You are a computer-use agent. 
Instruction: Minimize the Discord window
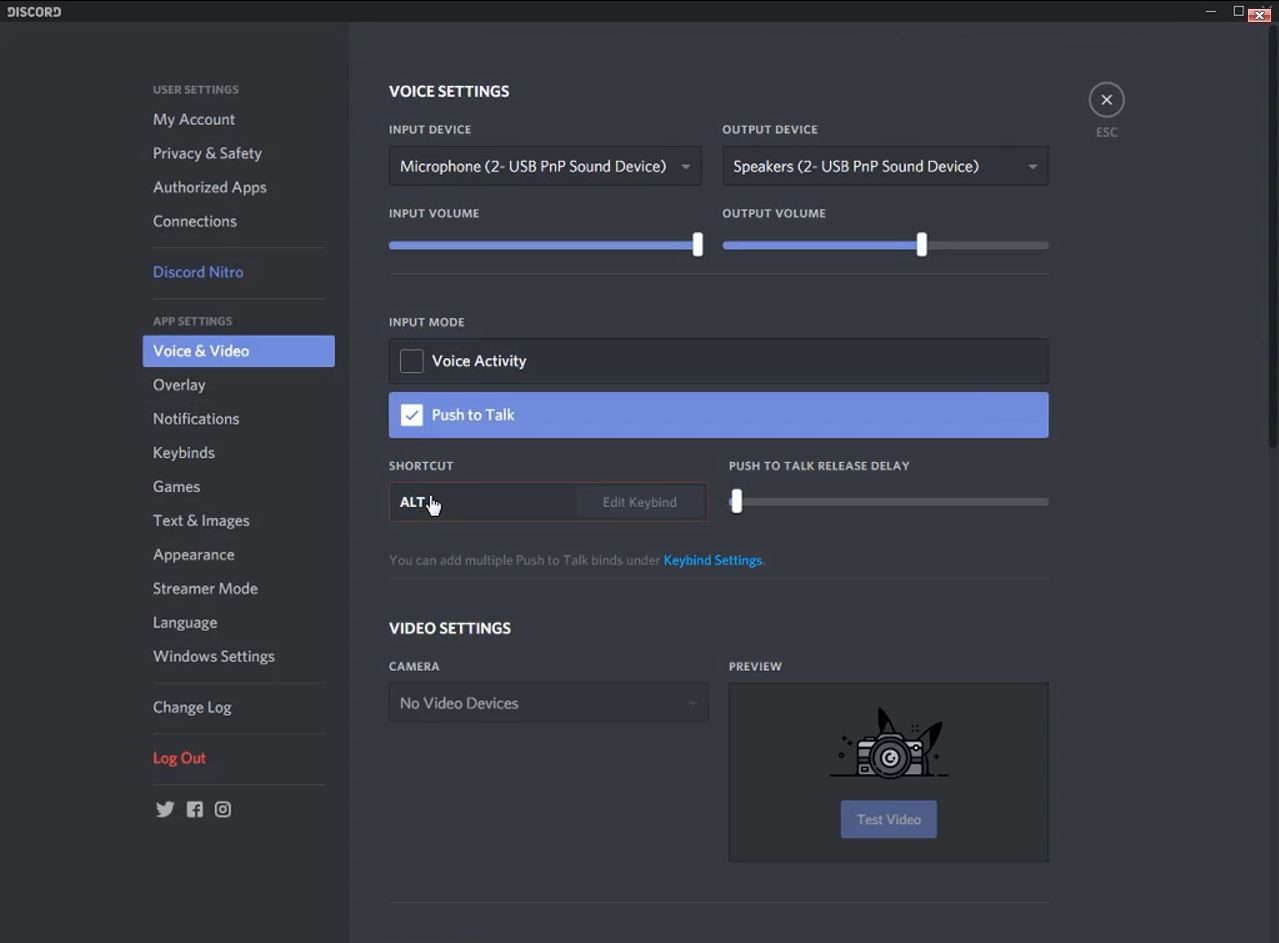point(1211,12)
